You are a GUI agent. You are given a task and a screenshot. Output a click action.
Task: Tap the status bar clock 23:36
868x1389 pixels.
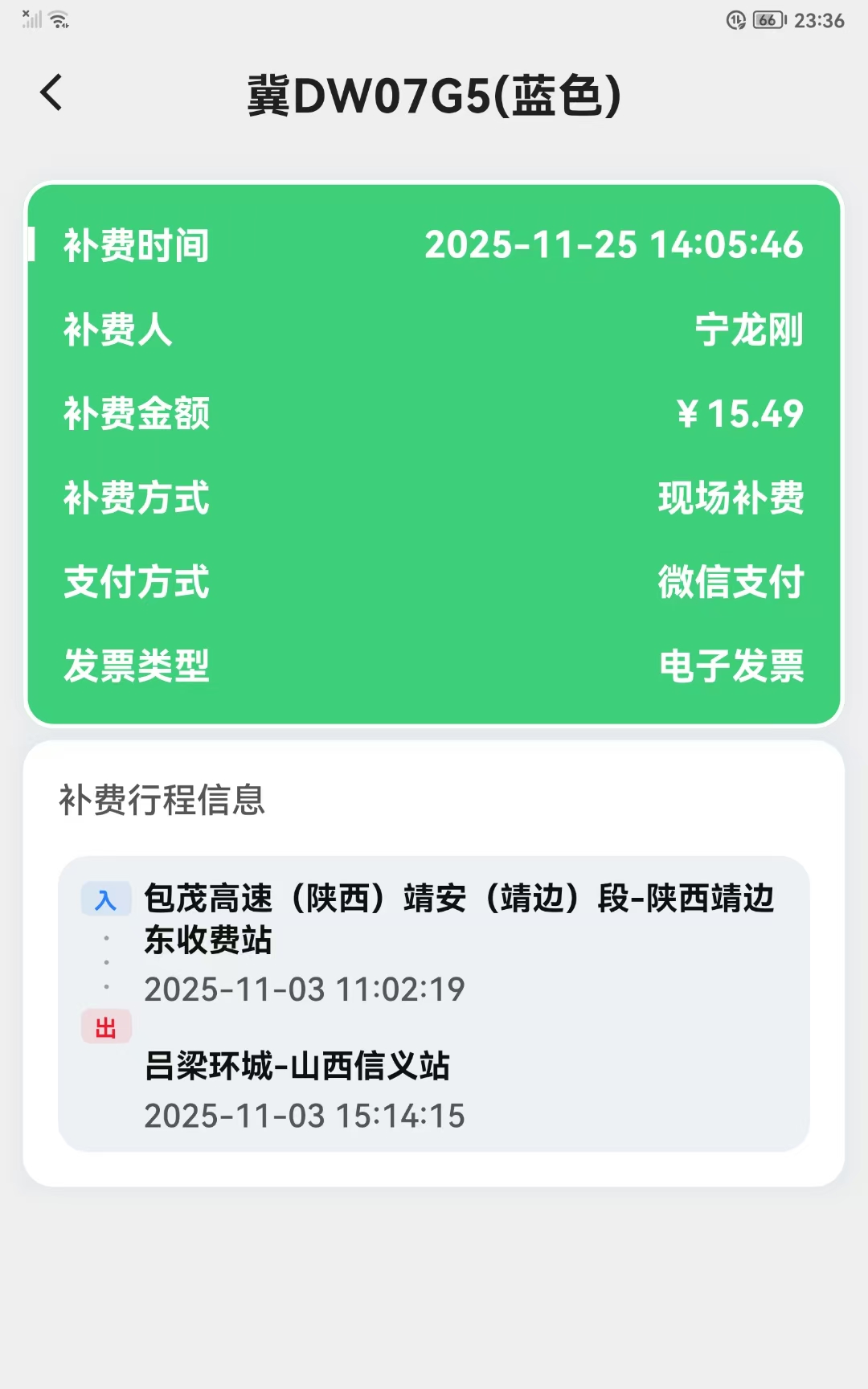(819, 21)
